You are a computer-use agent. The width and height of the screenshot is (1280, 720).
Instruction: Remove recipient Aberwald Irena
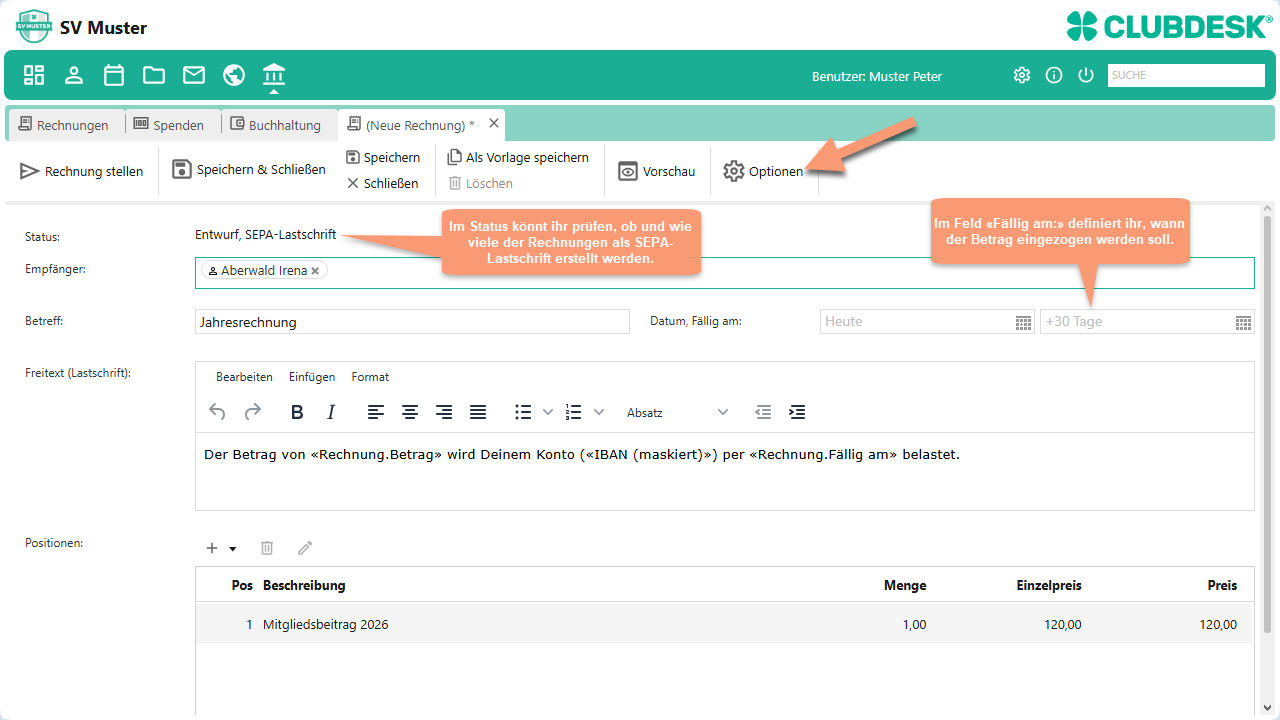pos(315,271)
